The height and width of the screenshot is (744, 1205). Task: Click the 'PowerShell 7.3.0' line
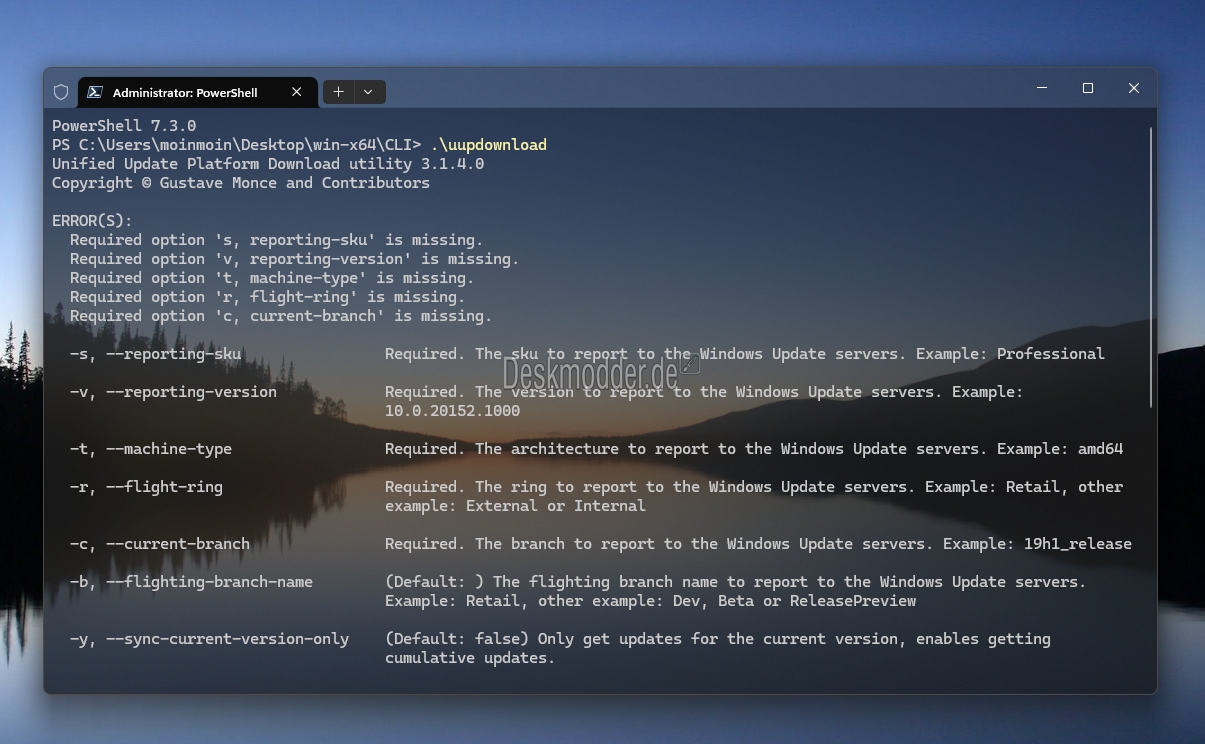(x=124, y=126)
